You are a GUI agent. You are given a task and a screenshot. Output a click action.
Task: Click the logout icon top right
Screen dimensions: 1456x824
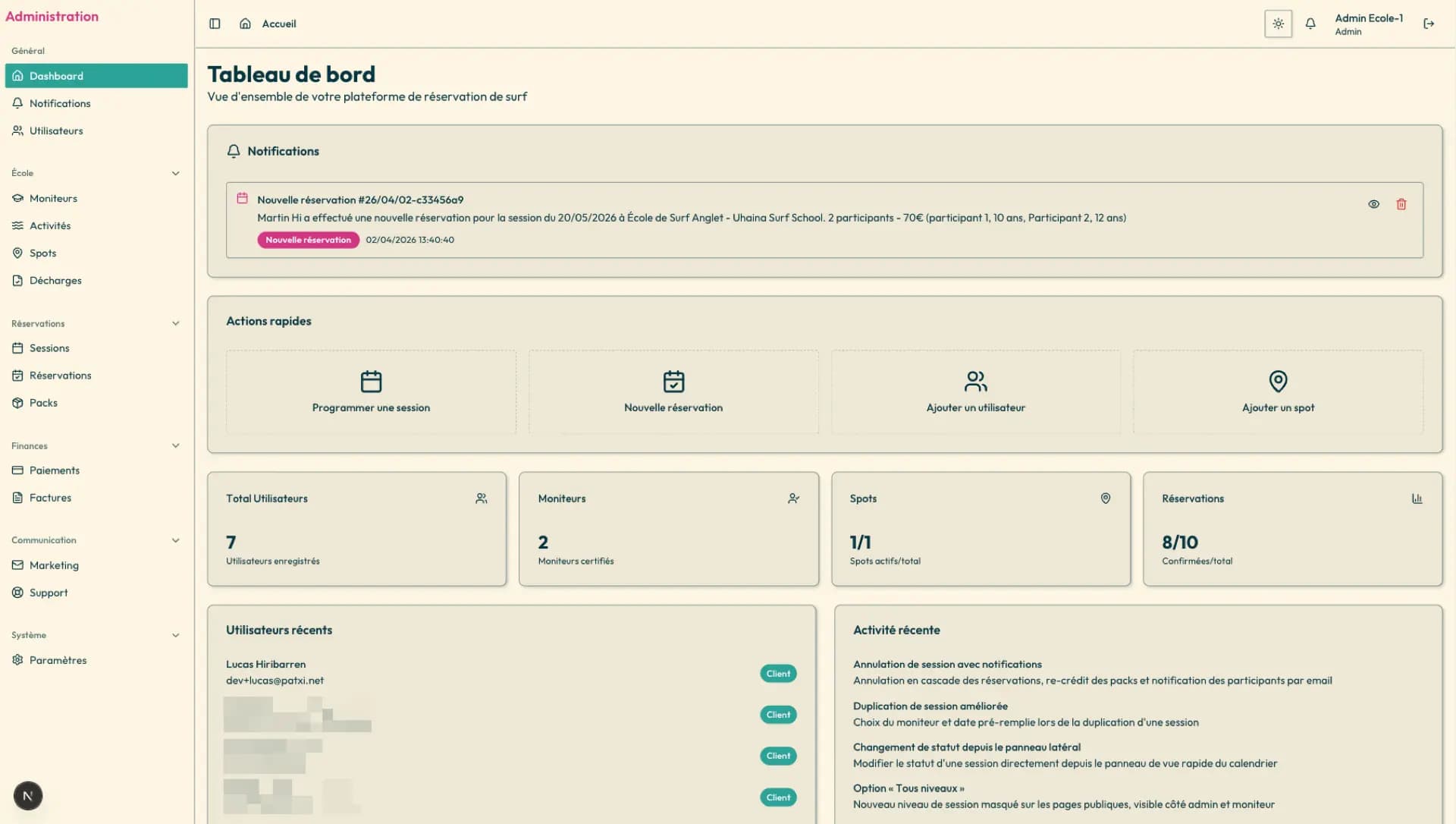[x=1429, y=24]
